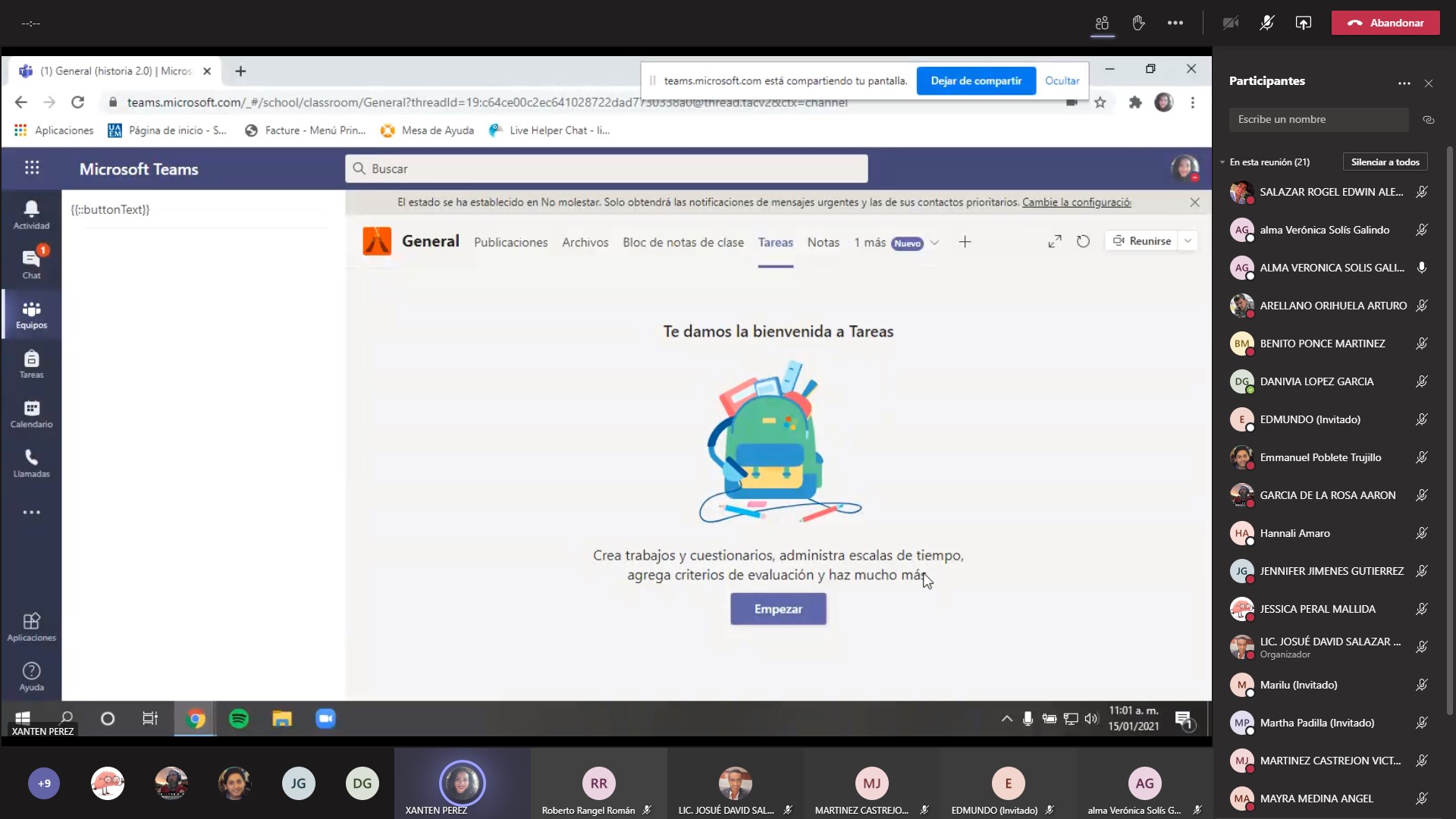Show the +9 more participants

[x=44, y=783]
